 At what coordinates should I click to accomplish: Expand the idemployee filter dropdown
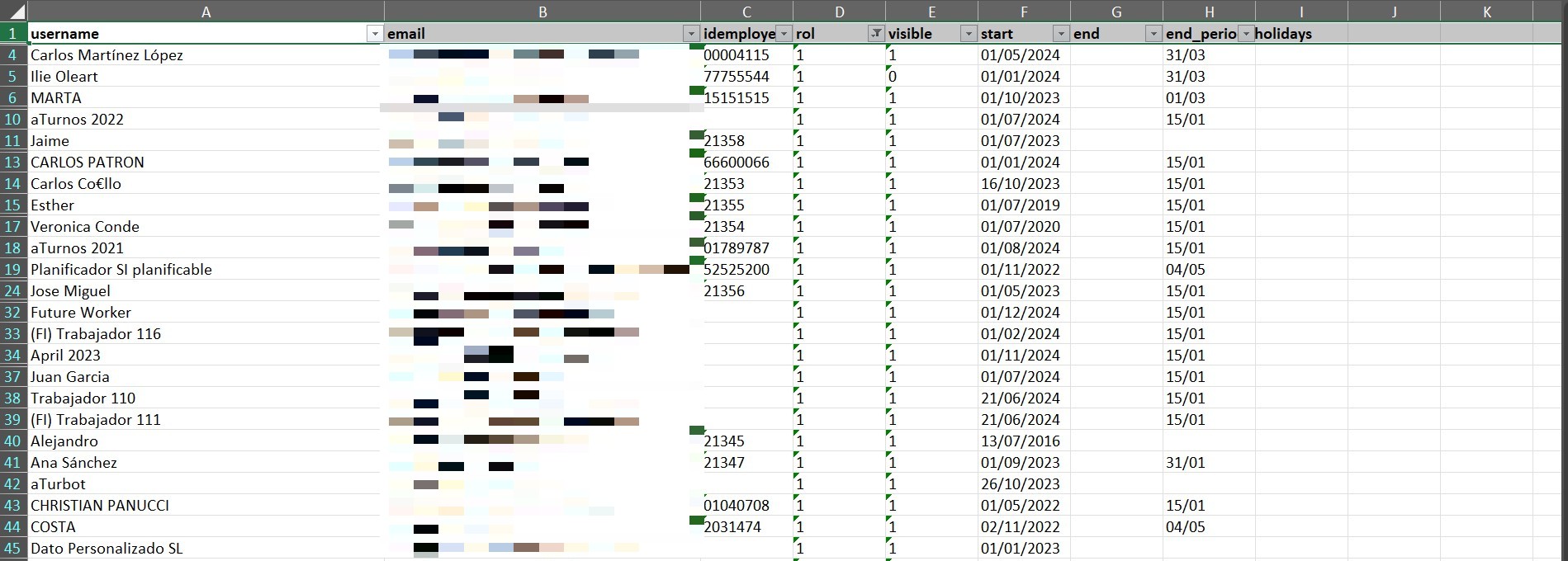click(784, 34)
